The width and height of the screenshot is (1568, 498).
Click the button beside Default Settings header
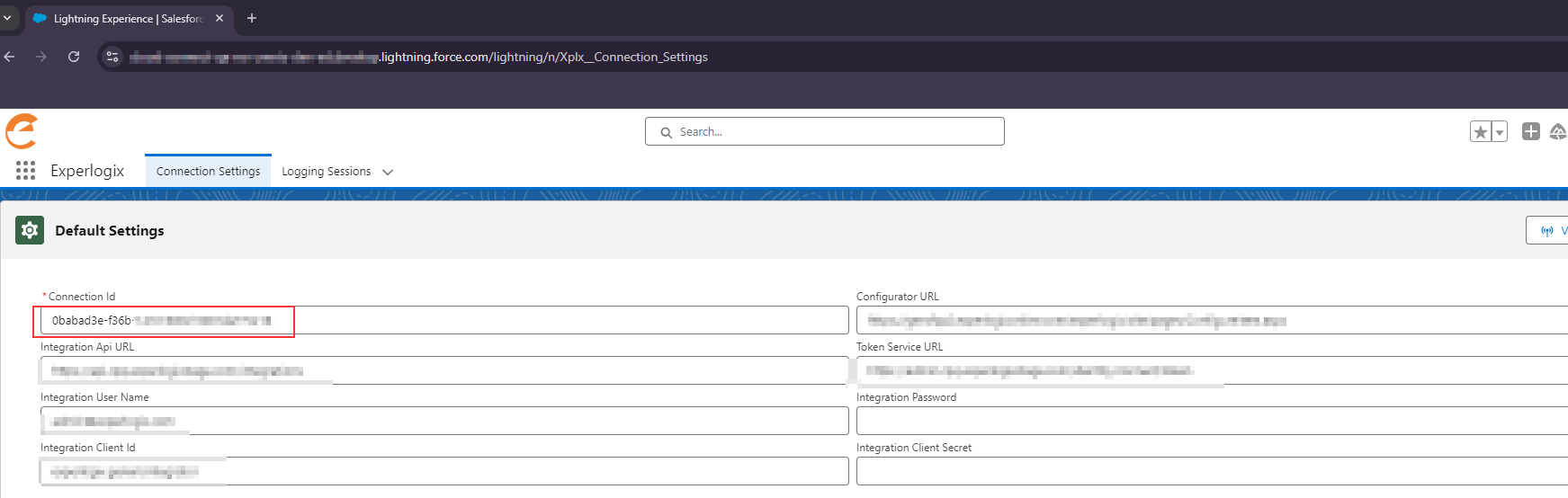click(1547, 230)
